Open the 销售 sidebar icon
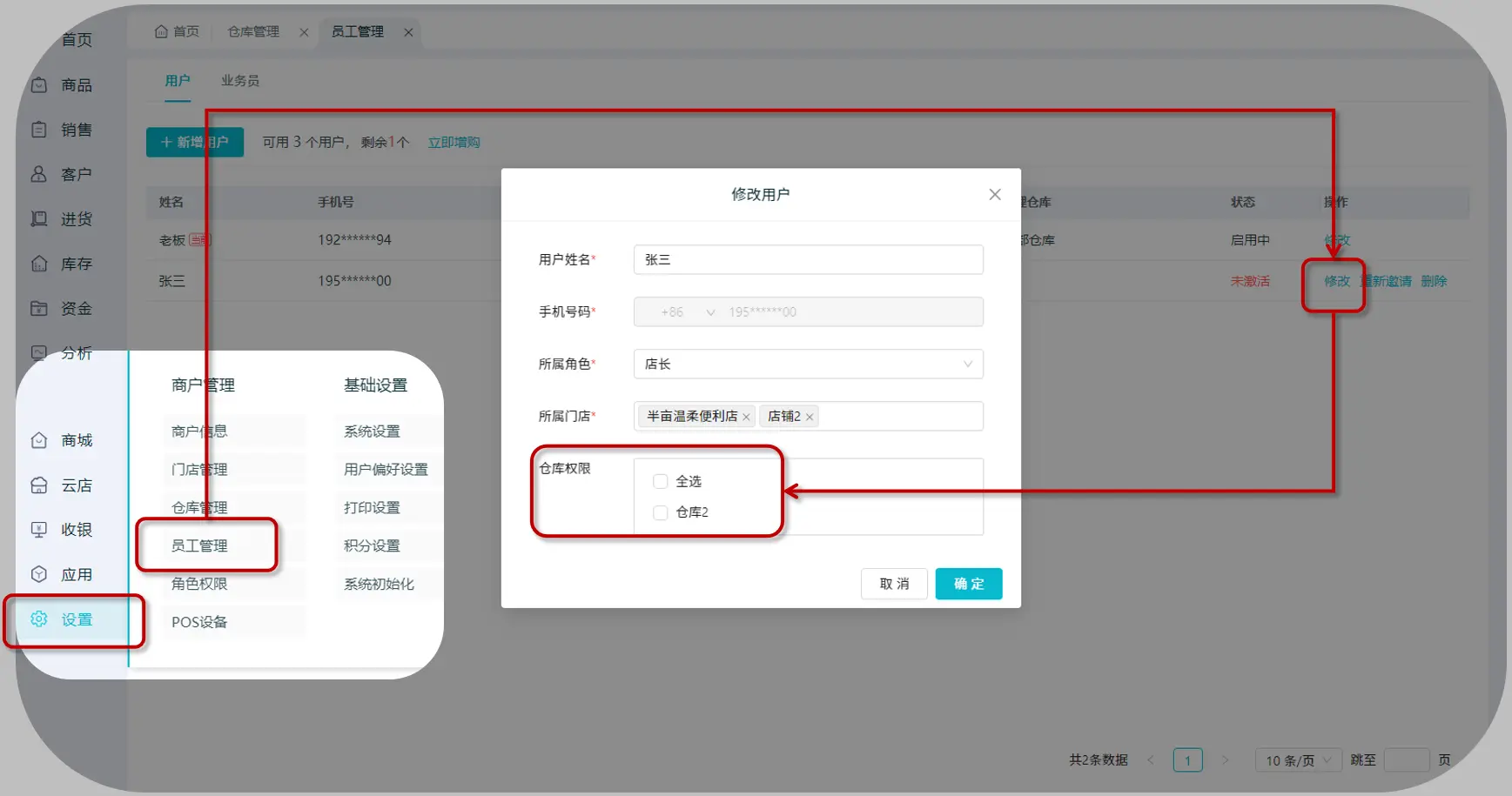This screenshot has width=1512, height=796. tap(39, 130)
